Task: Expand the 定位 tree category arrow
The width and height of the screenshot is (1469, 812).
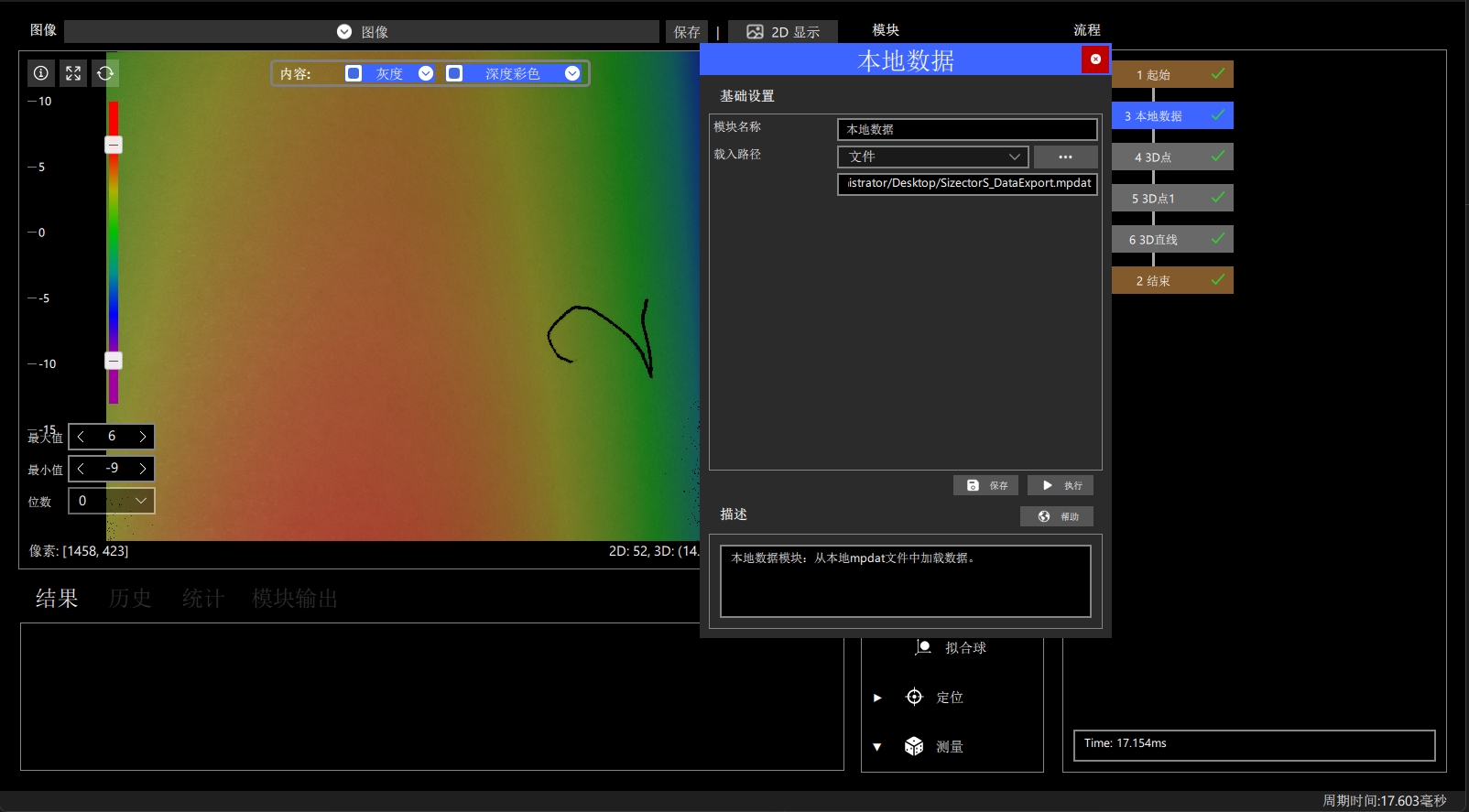Action: (x=877, y=698)
